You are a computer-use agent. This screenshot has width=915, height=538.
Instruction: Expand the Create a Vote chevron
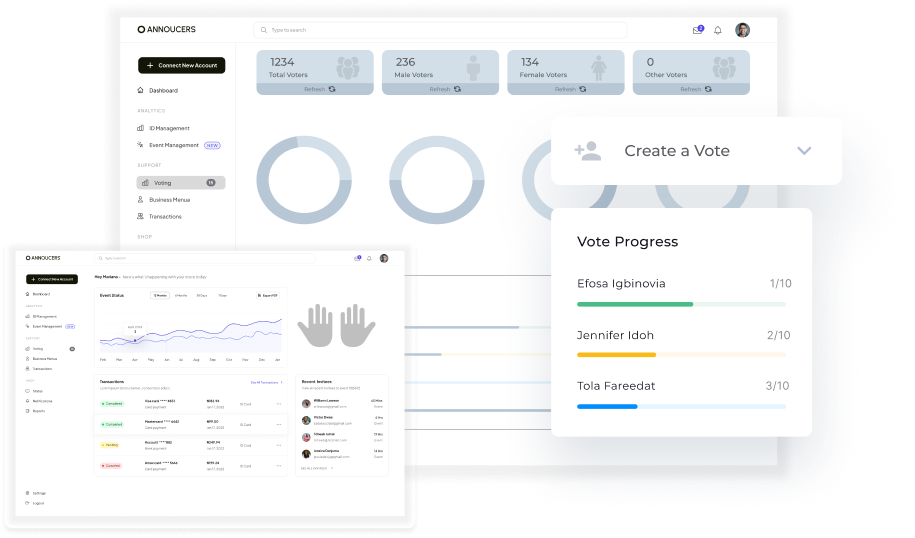coord(804,151)
